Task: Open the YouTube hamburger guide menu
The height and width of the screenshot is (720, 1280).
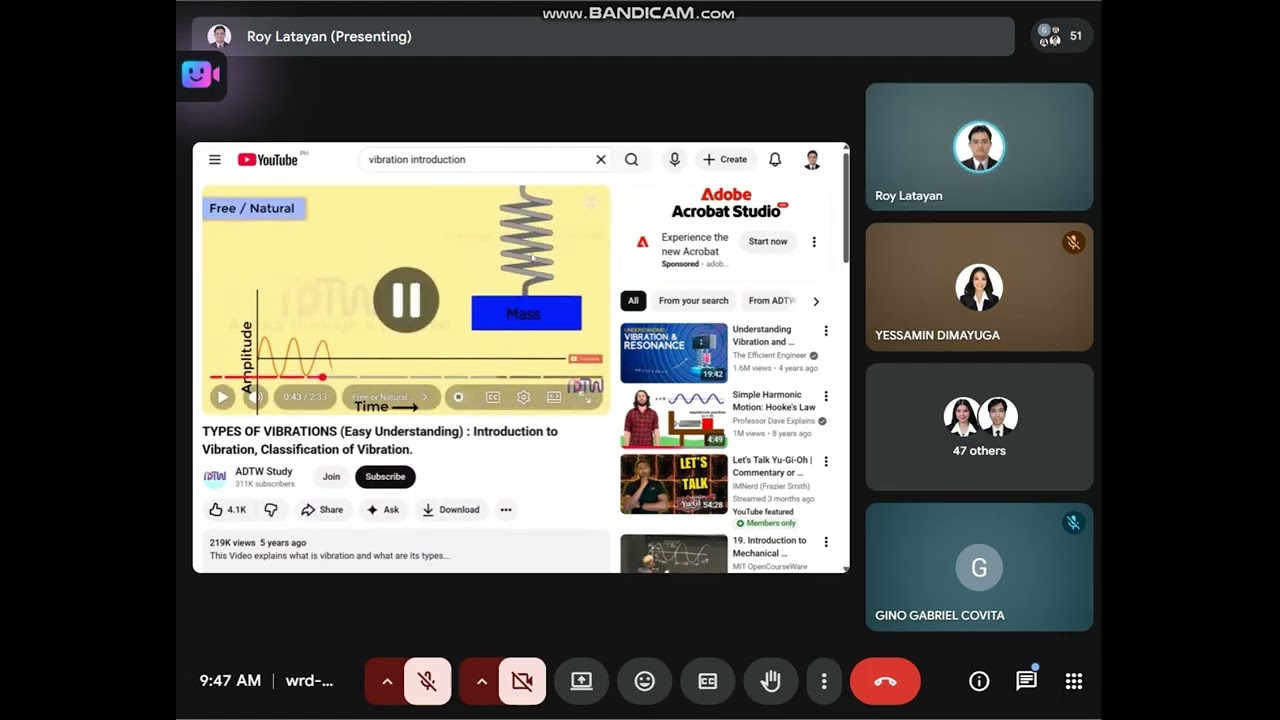Action: (x=214, y=160)
